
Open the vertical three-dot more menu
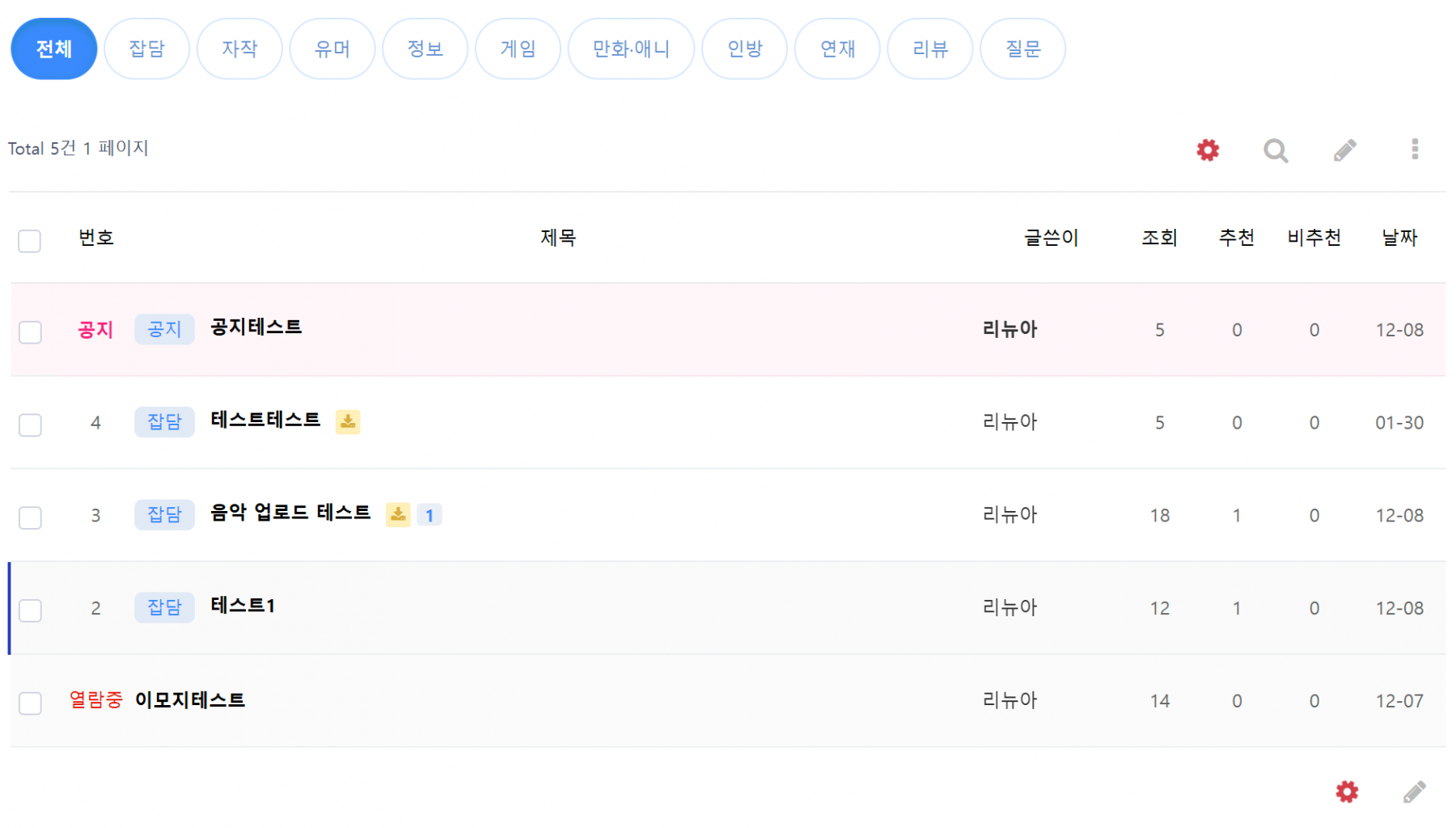coord(1414,150)
